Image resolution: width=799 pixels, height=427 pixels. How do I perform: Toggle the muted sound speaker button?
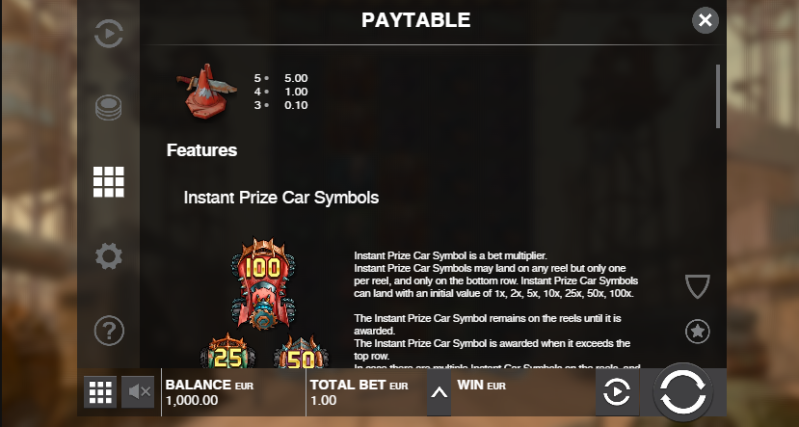tap(138, 392)
